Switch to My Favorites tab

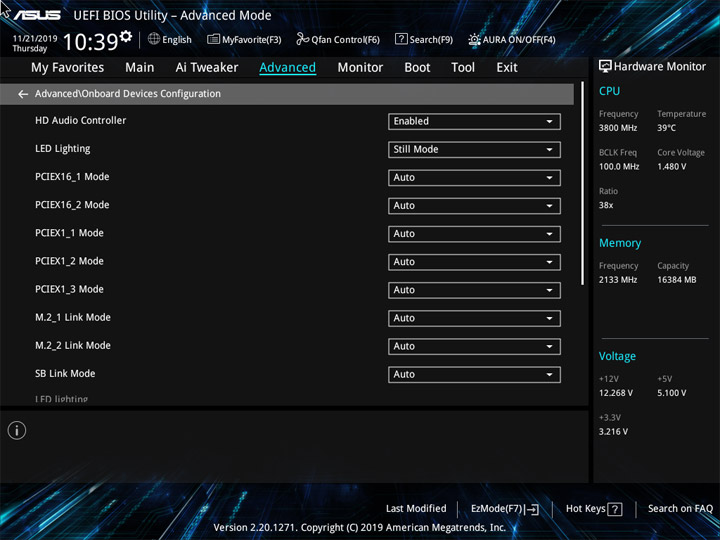click(x=68, y=68)
